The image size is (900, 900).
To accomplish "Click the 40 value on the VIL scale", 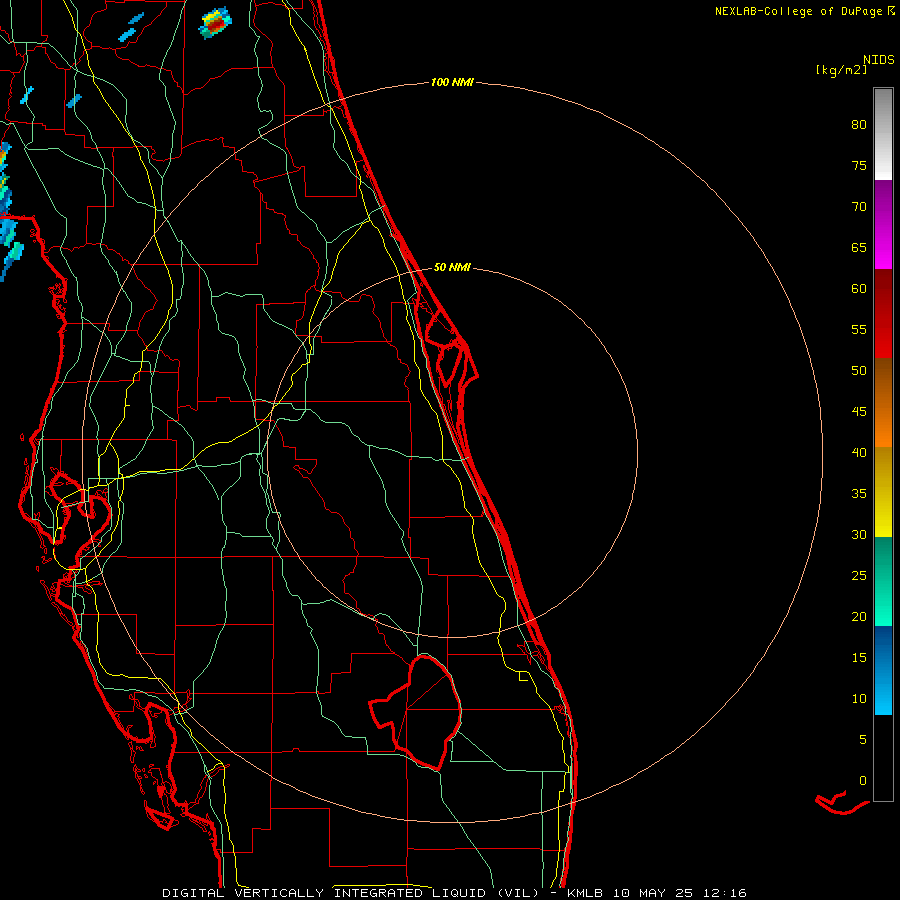I will (x=859, y=452).
